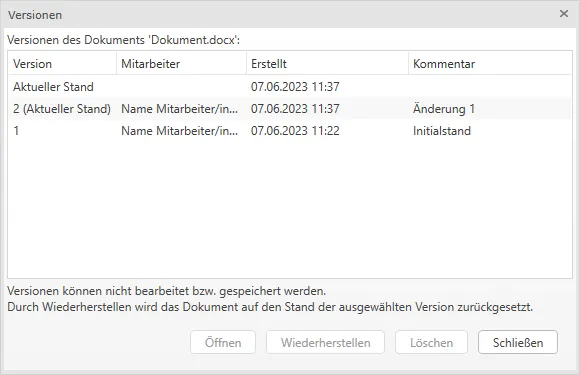Select version '2 (Aktueller Stand)'
The width and height of the screenshot is (580, 375).
point(290,109)
